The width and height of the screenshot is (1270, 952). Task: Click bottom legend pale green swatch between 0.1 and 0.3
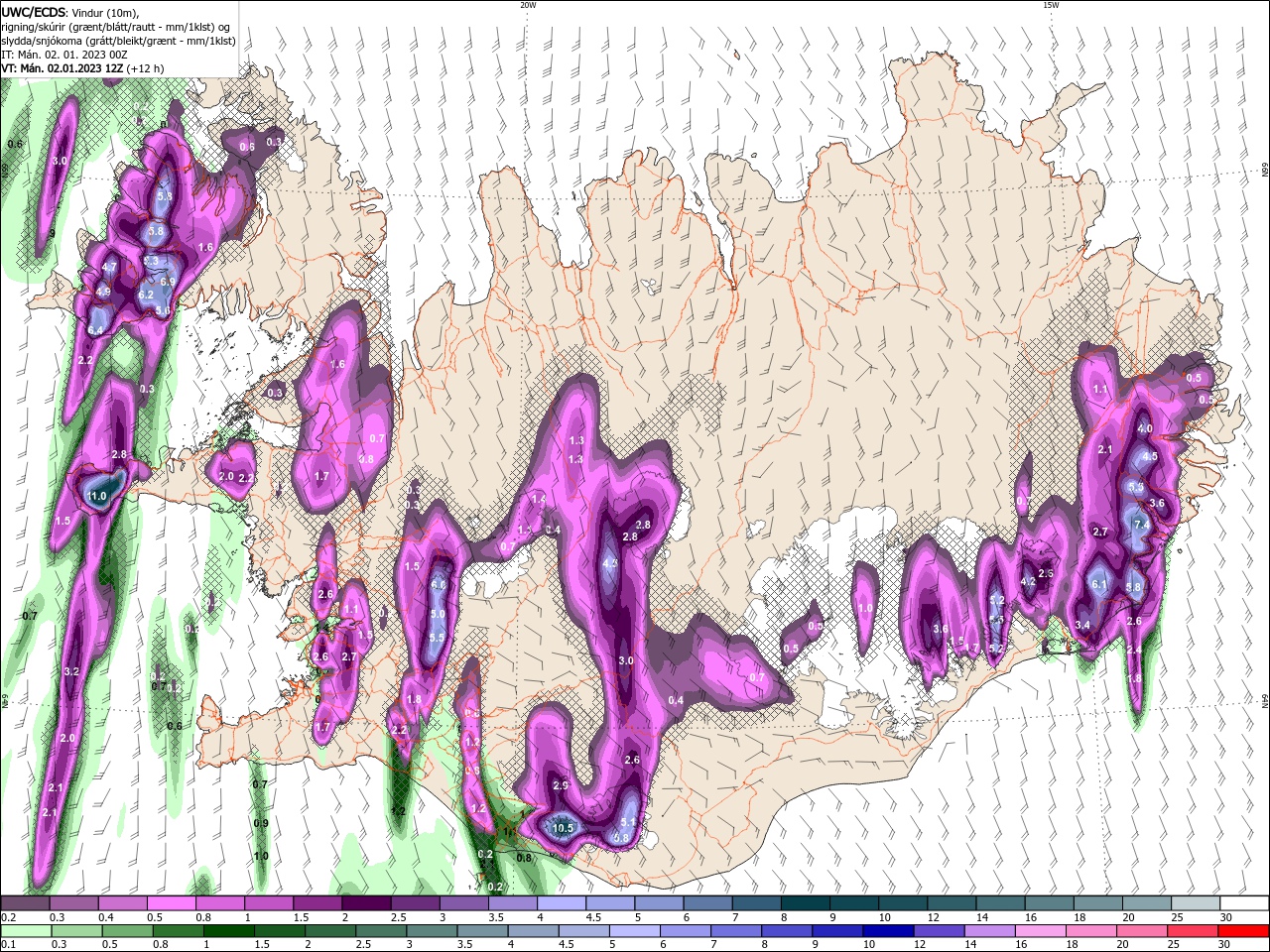(x=25, y=931)
